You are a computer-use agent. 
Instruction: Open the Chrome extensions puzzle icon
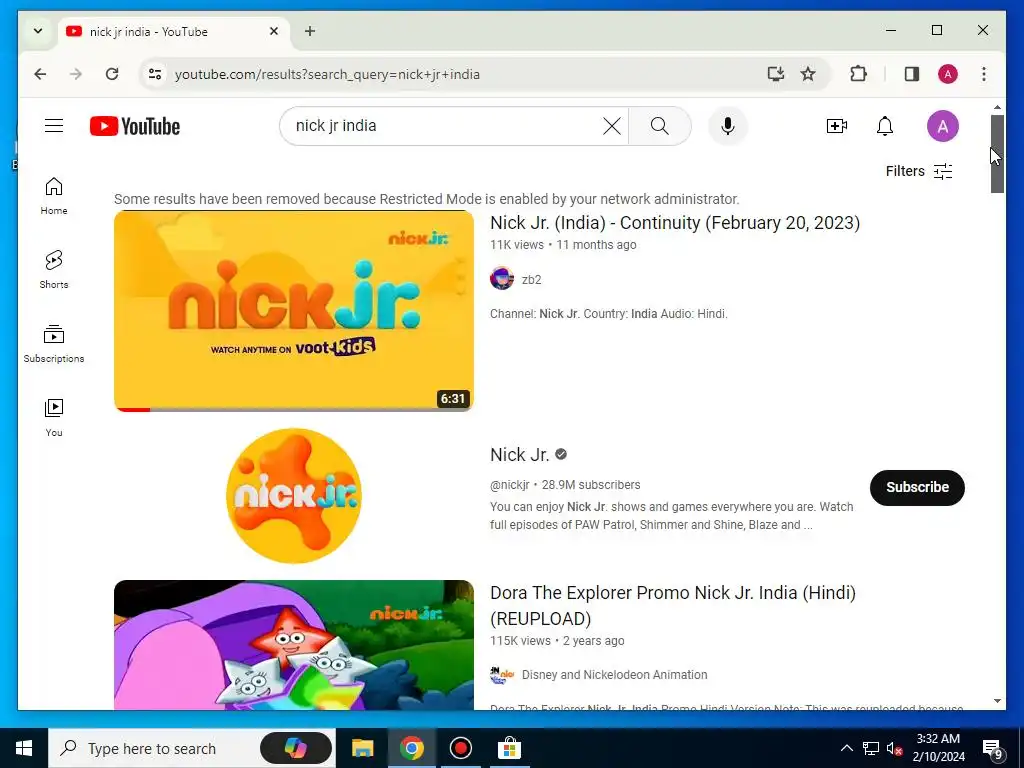pyautogui.click(x=858, y=74)
